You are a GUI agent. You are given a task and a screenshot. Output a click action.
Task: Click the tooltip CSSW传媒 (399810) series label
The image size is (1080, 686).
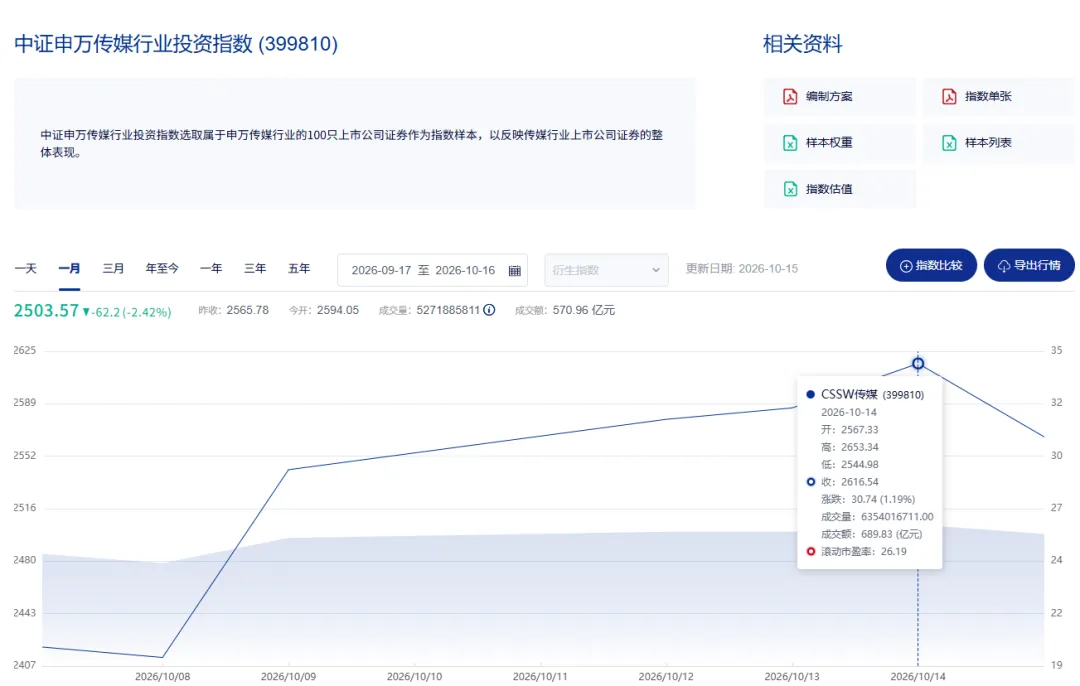tap(872, 395)
